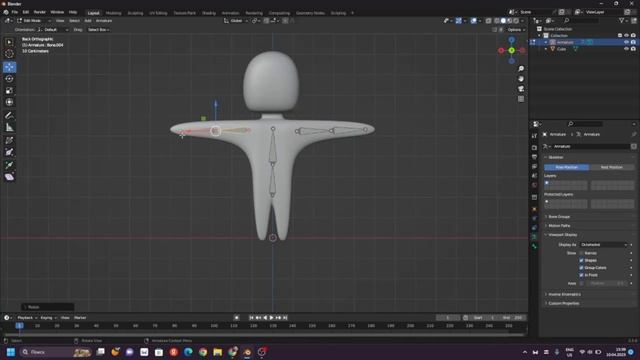The height and width of the screenshot is (360, 640).
Task: Activate the Scale tool
Action: (x=9, y=91)
